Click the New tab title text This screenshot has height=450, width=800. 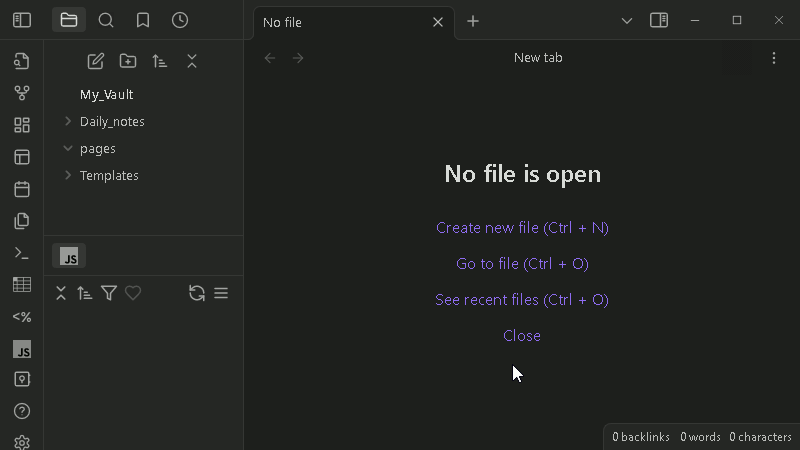point(538,58)
